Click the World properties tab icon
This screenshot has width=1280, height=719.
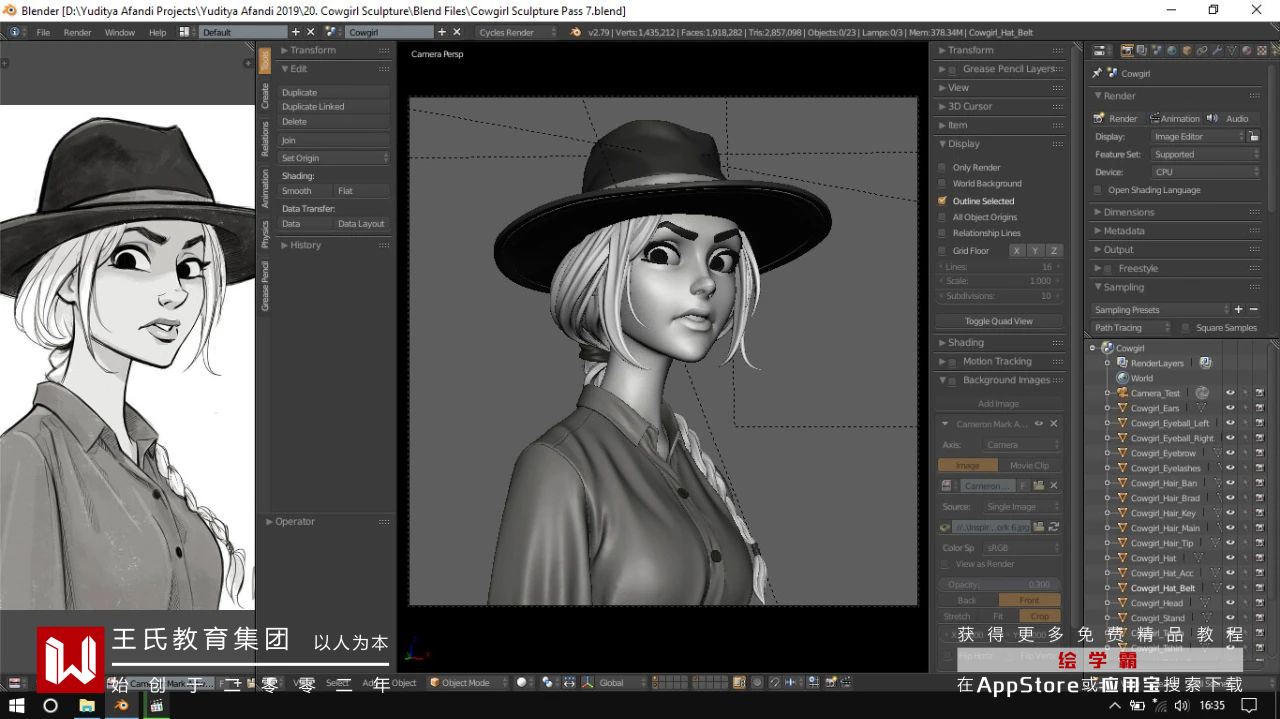pos(1172,50)
